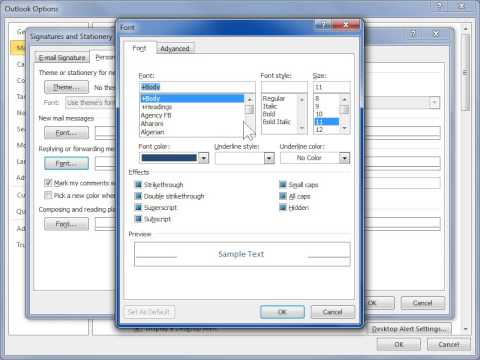Click Outlook Options scrollbar up arrow
The image size is (480, 360).
click(466, 29)
